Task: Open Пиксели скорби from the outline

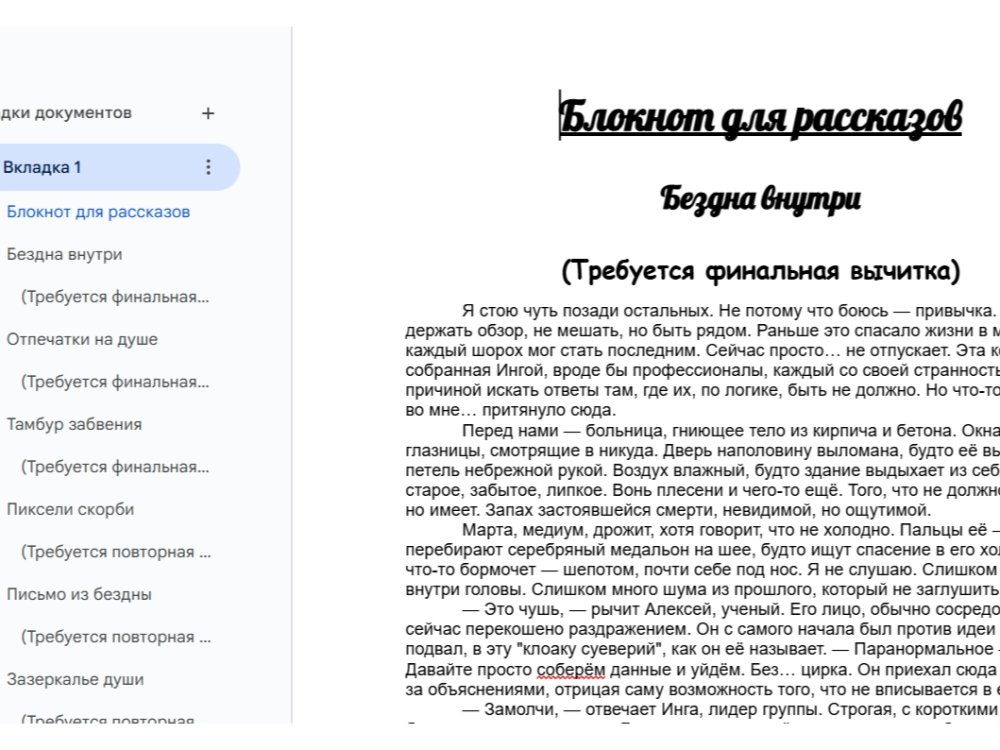Action: pos(70,509)
